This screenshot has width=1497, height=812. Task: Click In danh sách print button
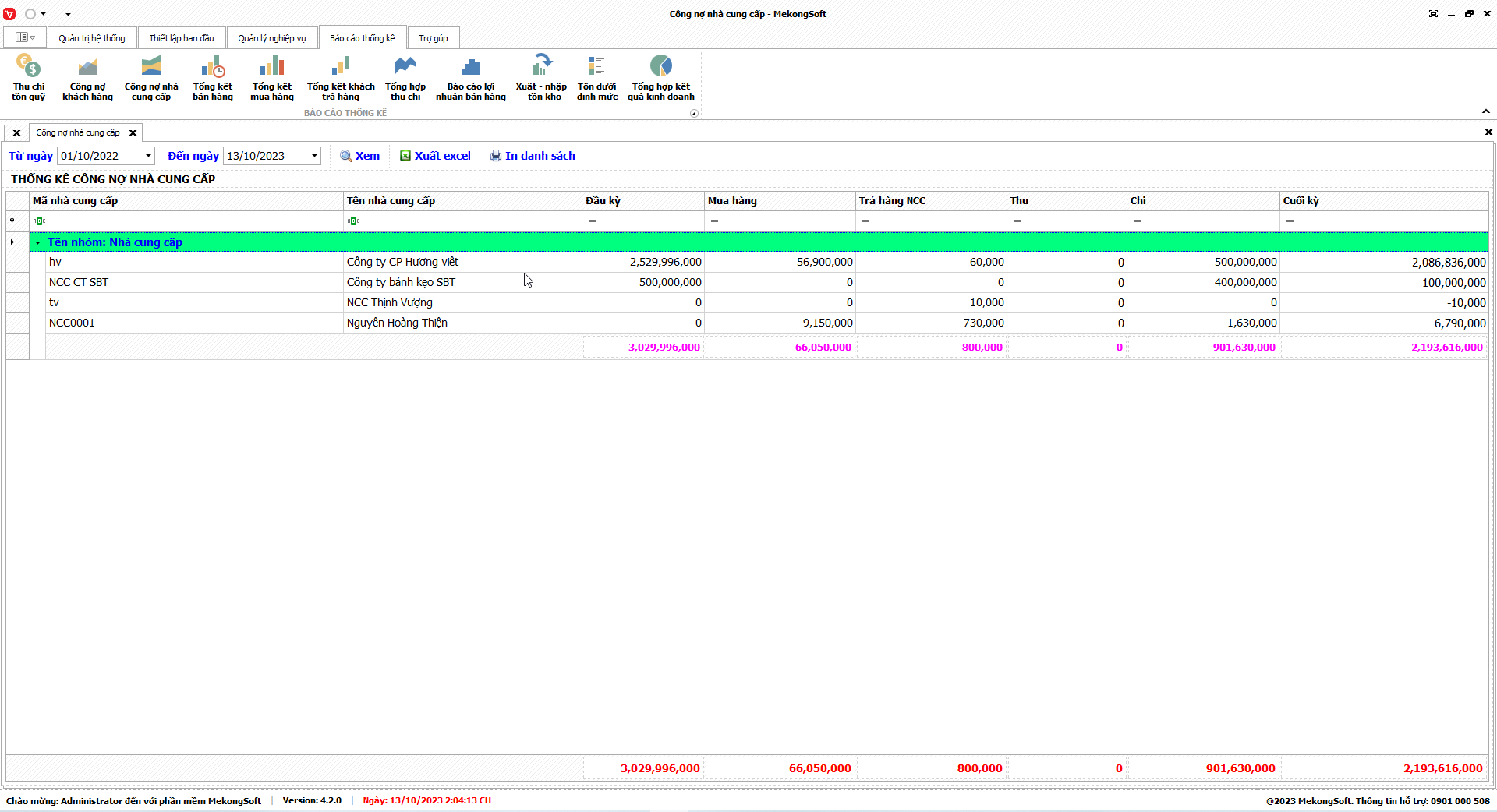point(533,156)
